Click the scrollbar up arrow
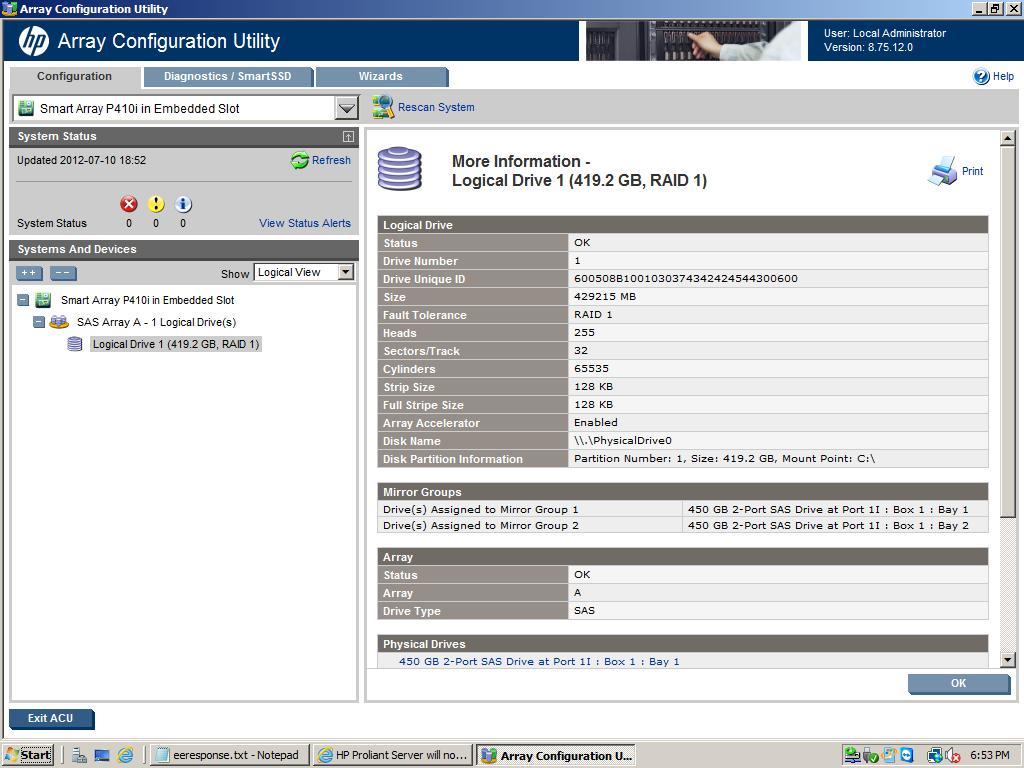Image resolution: width=1024 pixels, height=768 pixels. click(x=1008, y=138)
